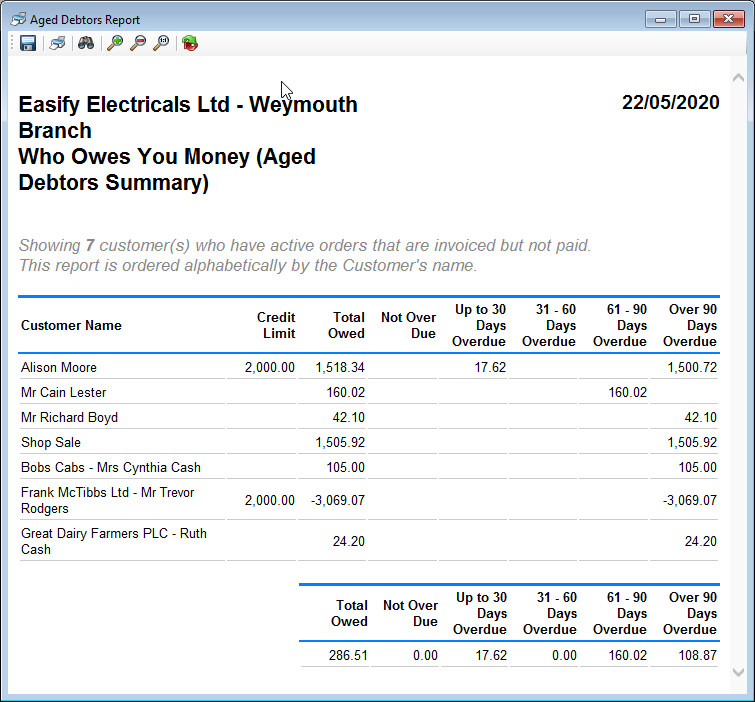This screenshot has height=702, width=755.
Task: Click the Save report icon
Action: tap(28, 43)
